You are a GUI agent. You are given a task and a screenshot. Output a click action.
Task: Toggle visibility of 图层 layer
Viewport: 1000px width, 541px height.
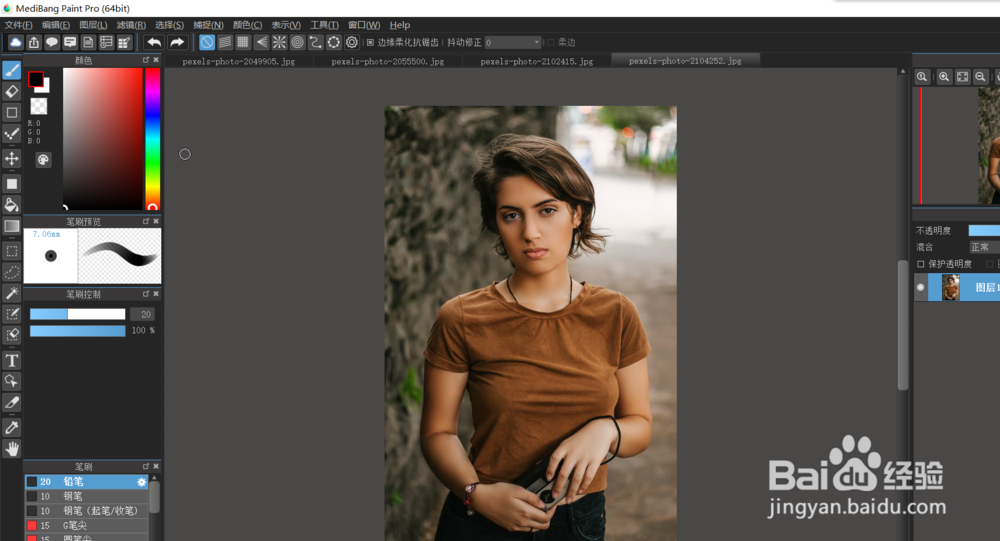pos(920,287)
